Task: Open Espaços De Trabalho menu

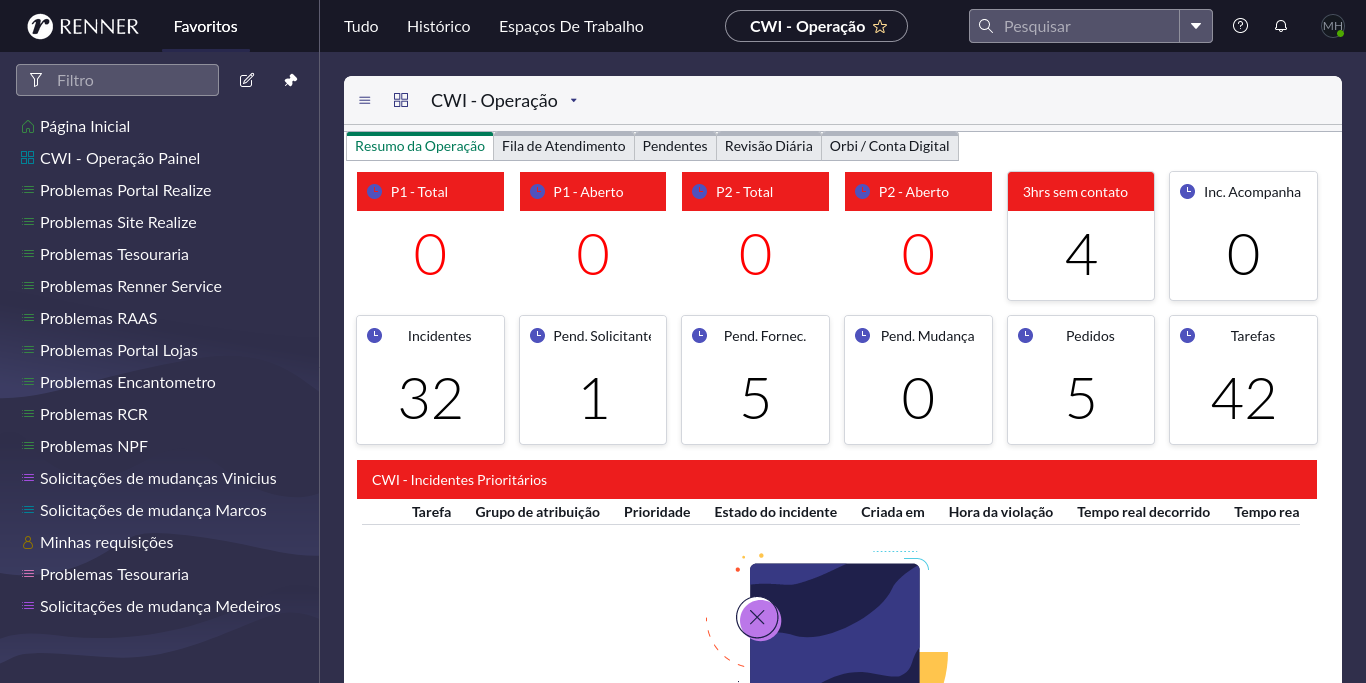Action: pos(571,27)
